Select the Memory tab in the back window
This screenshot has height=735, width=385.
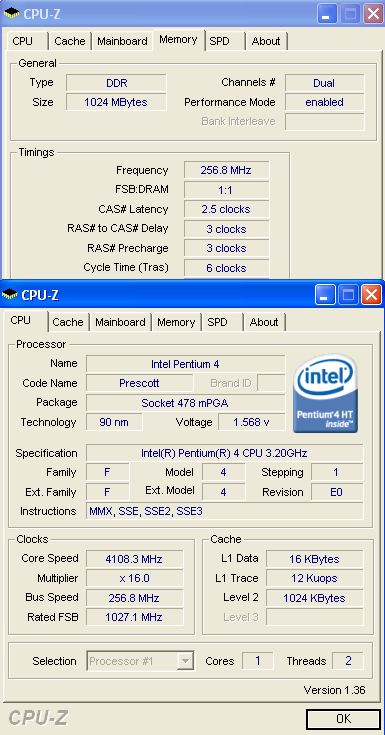[178, 40]
